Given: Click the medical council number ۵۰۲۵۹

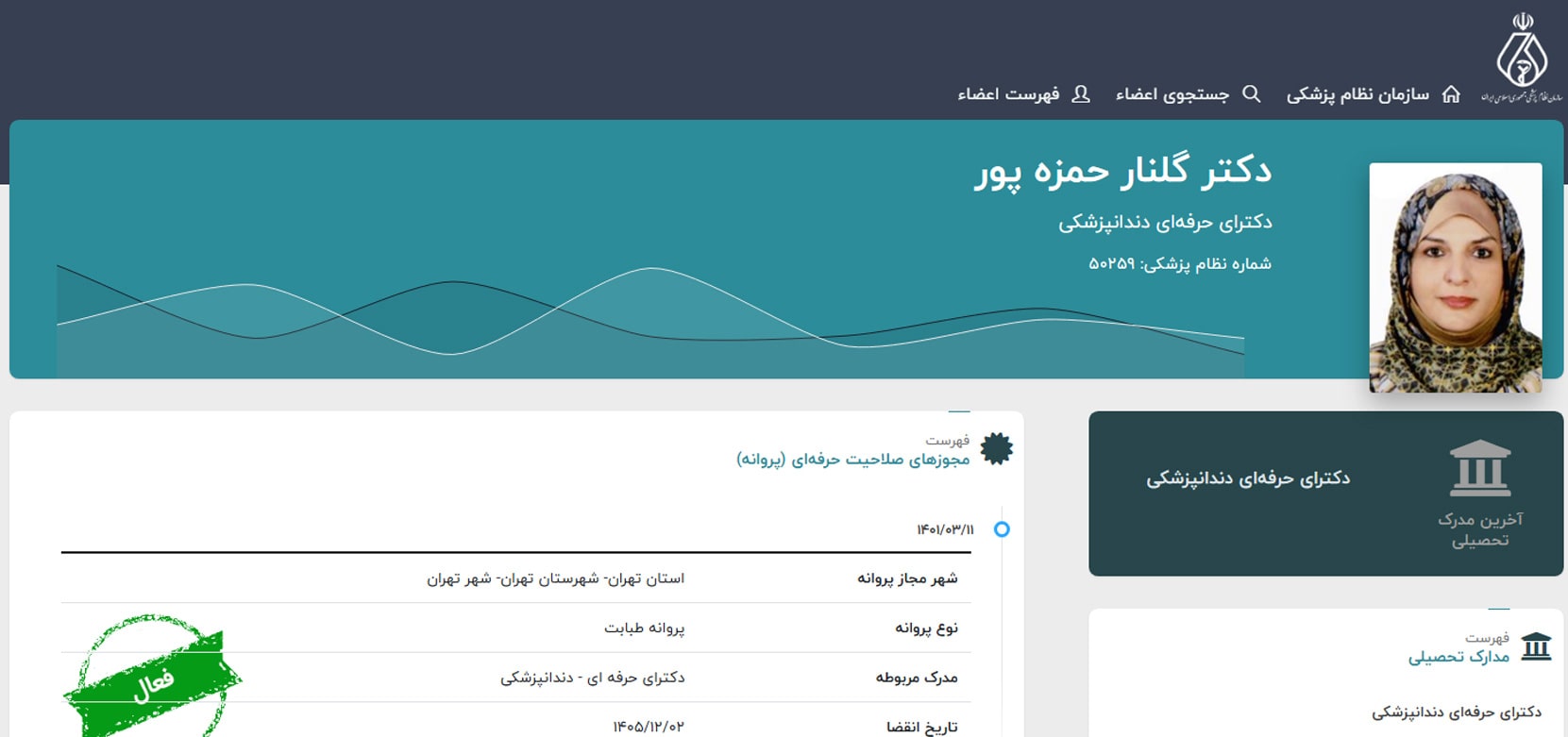Looking at the screenshot, I should point(1111,264).
